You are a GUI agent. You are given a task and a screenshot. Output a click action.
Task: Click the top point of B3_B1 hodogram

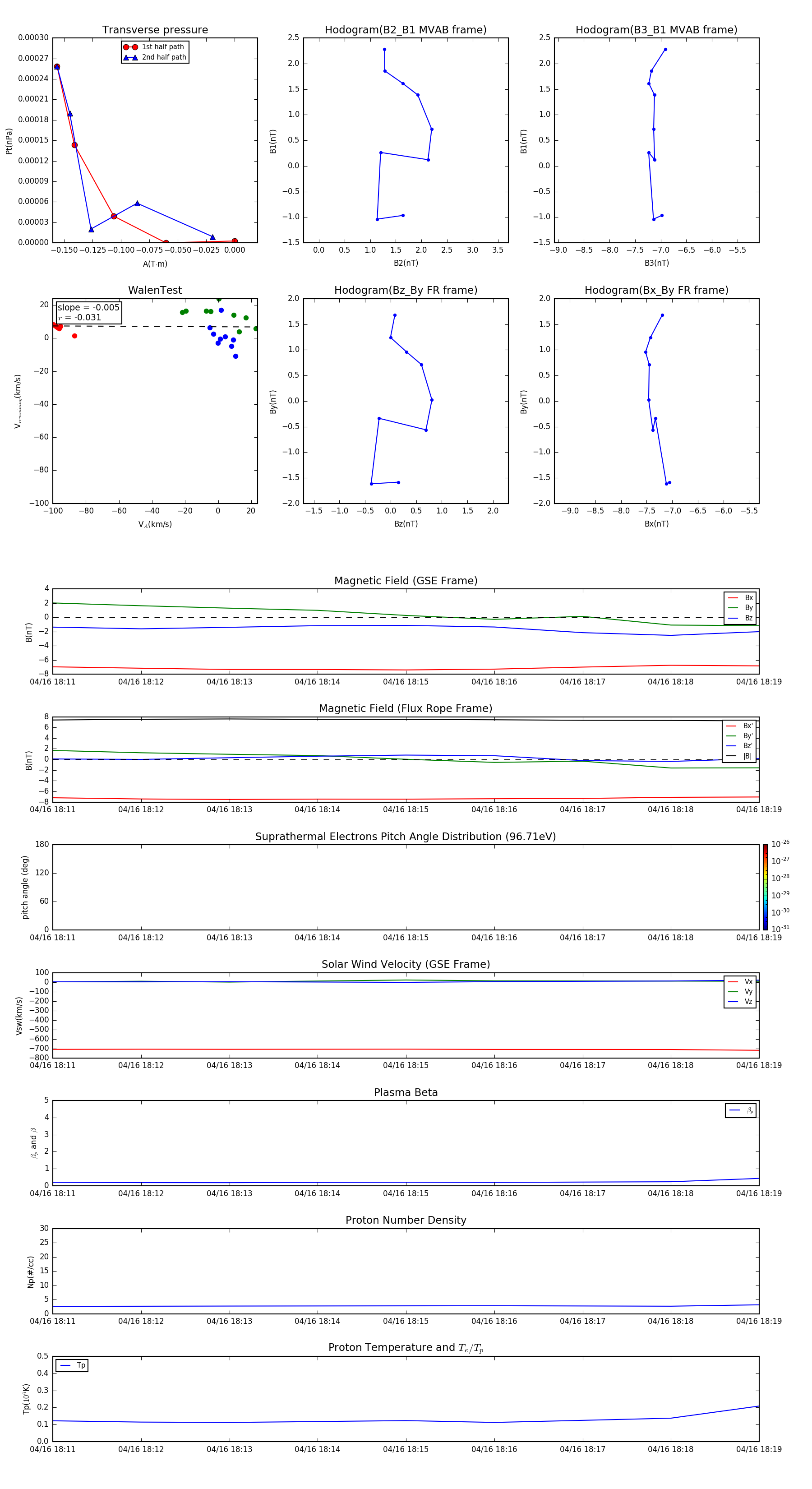tap(665, 49)
